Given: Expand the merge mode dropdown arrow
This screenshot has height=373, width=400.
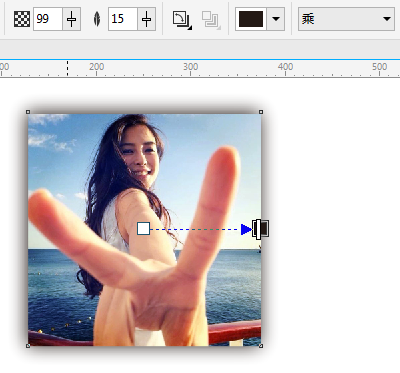Looking at the screenshot, I should (x=387, y=19).
